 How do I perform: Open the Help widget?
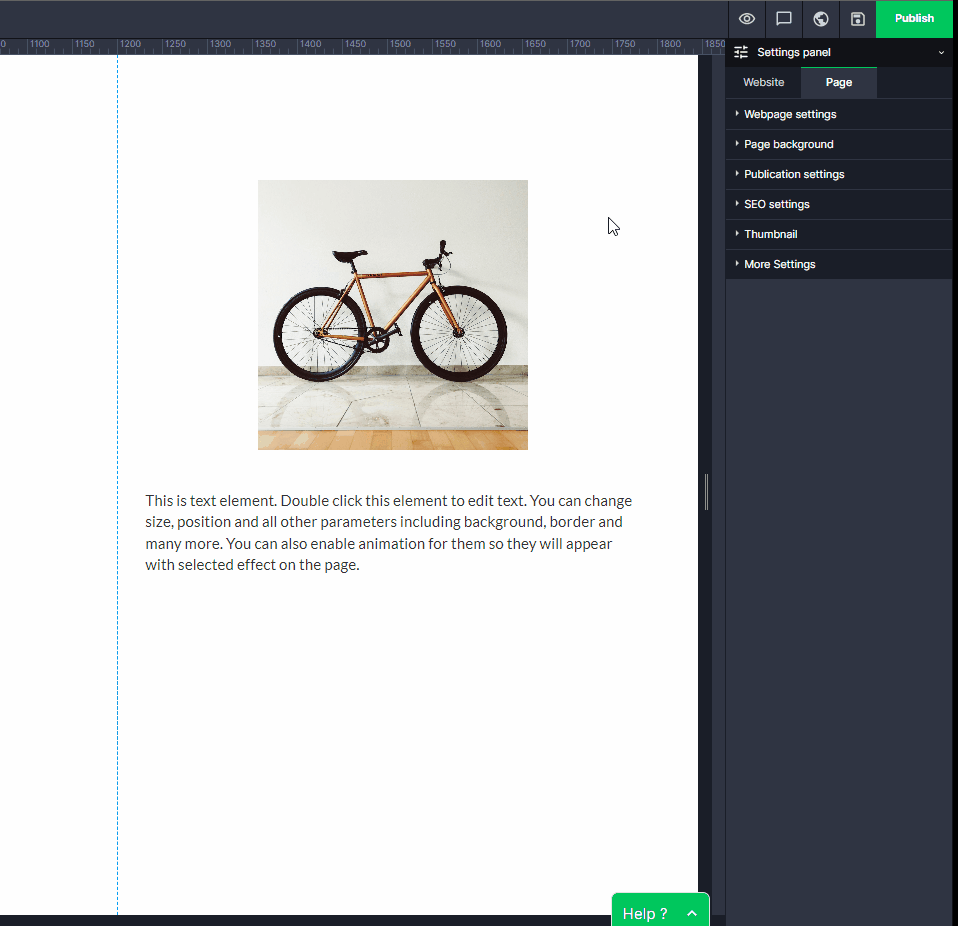click(645, 913)
